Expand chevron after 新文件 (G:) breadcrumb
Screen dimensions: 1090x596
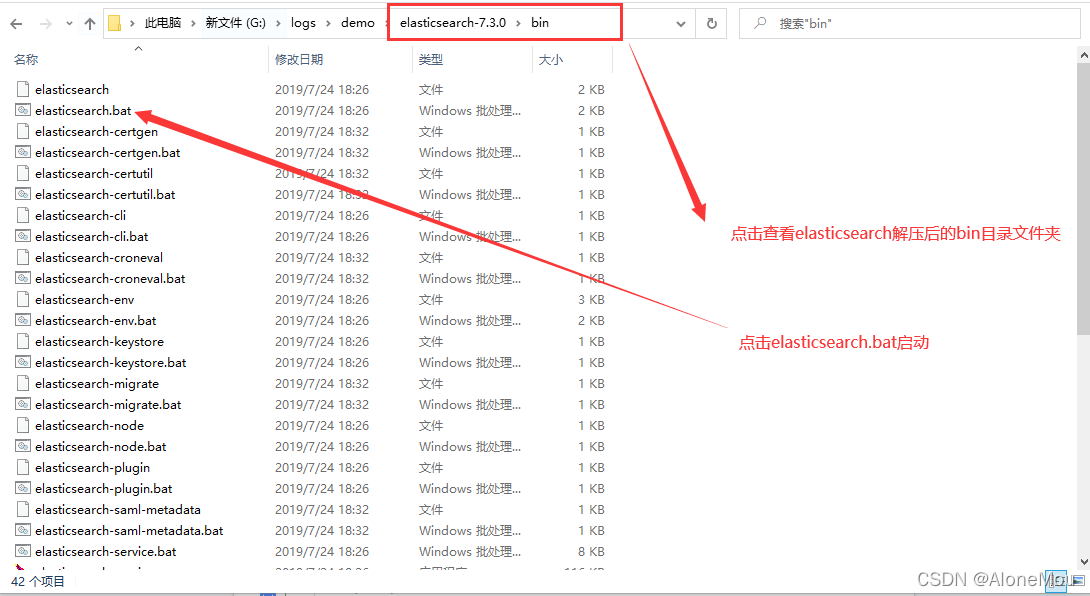278,24
